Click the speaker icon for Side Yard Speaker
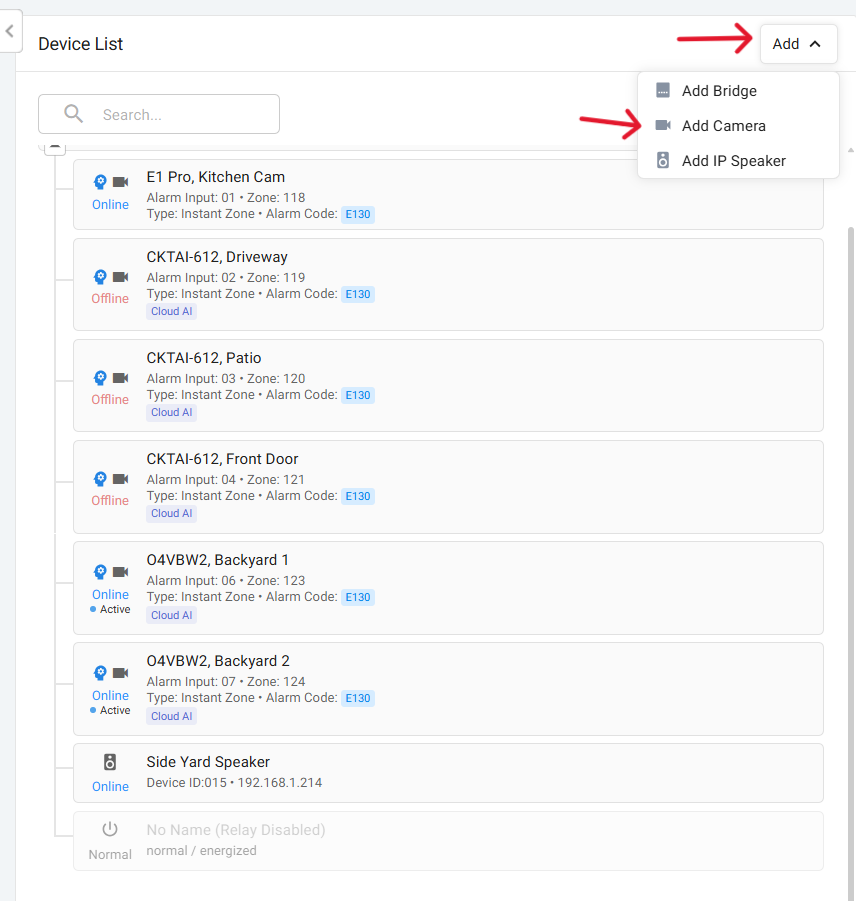 [110, 763]
